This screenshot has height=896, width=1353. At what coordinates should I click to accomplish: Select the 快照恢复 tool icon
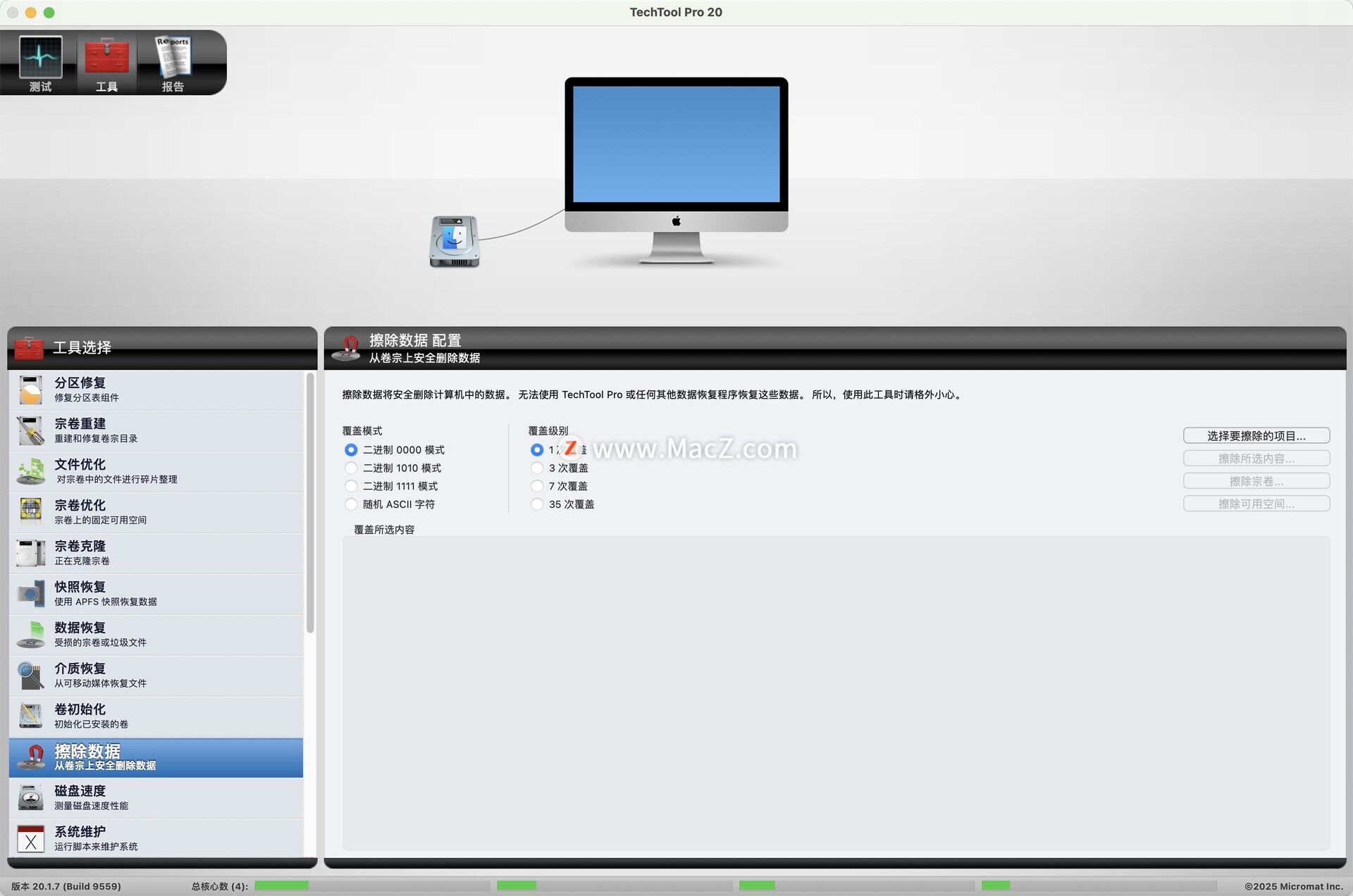click(x=30, y=594)
